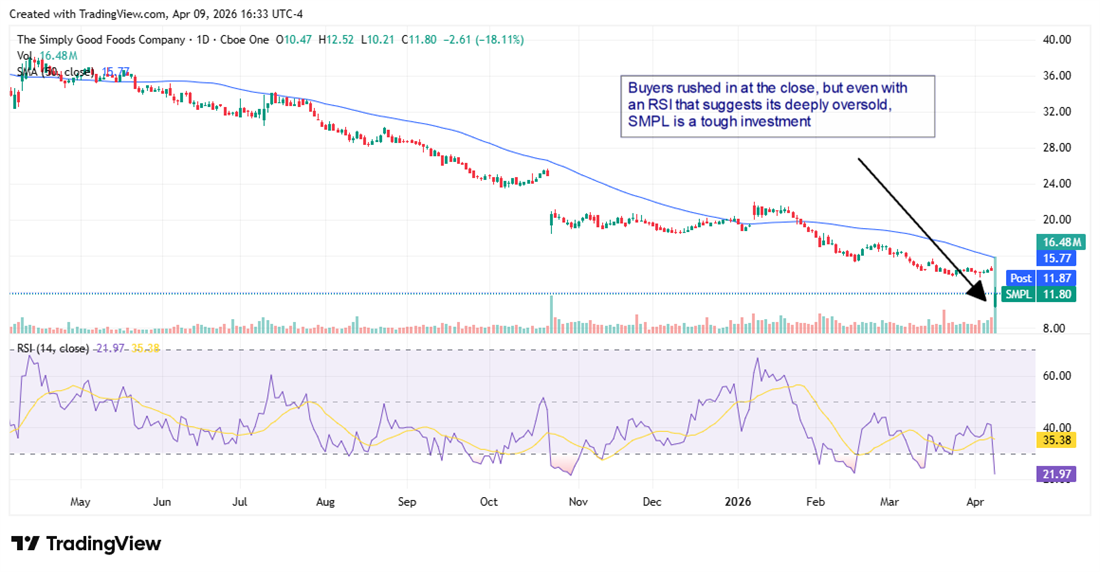Click the black annotation arrow
The width and height of the screenshot is (1100, 572).
pos(922,227)
